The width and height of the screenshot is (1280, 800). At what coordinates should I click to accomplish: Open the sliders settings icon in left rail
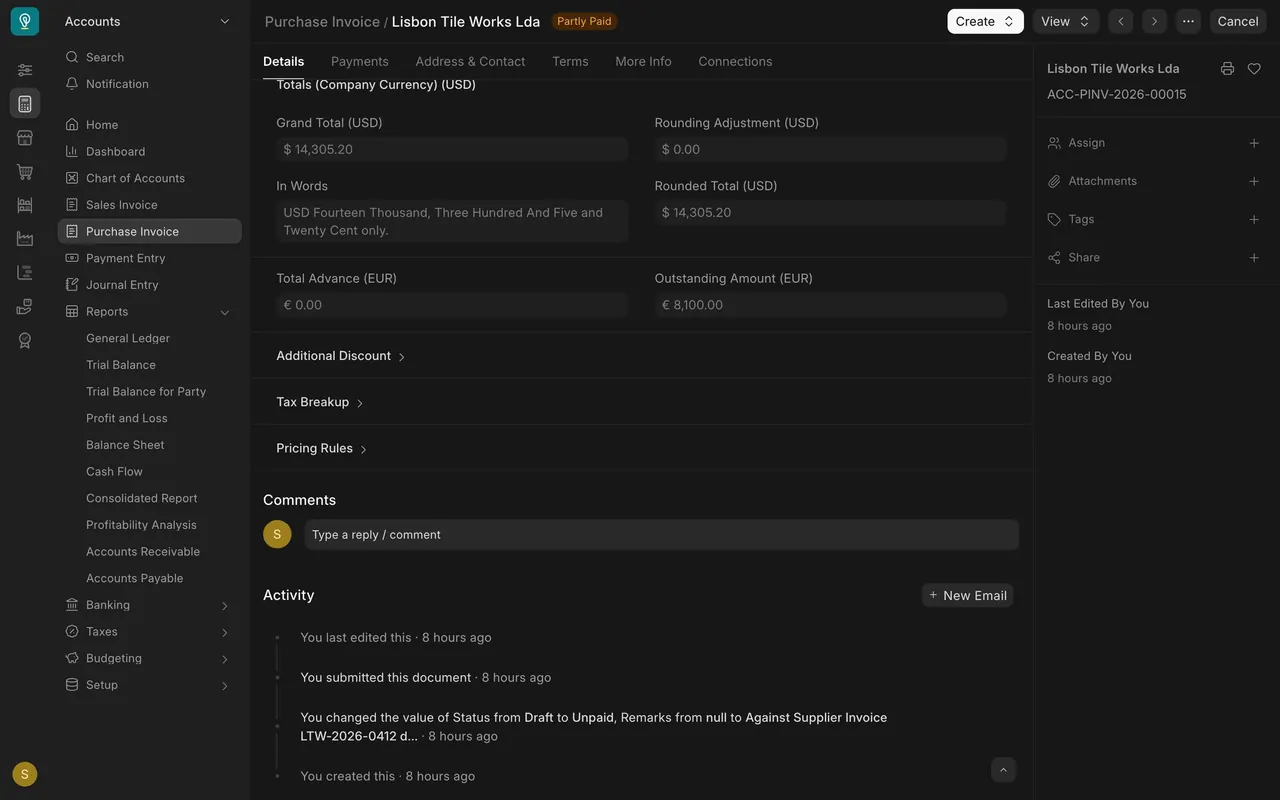(x=25, y=70)
